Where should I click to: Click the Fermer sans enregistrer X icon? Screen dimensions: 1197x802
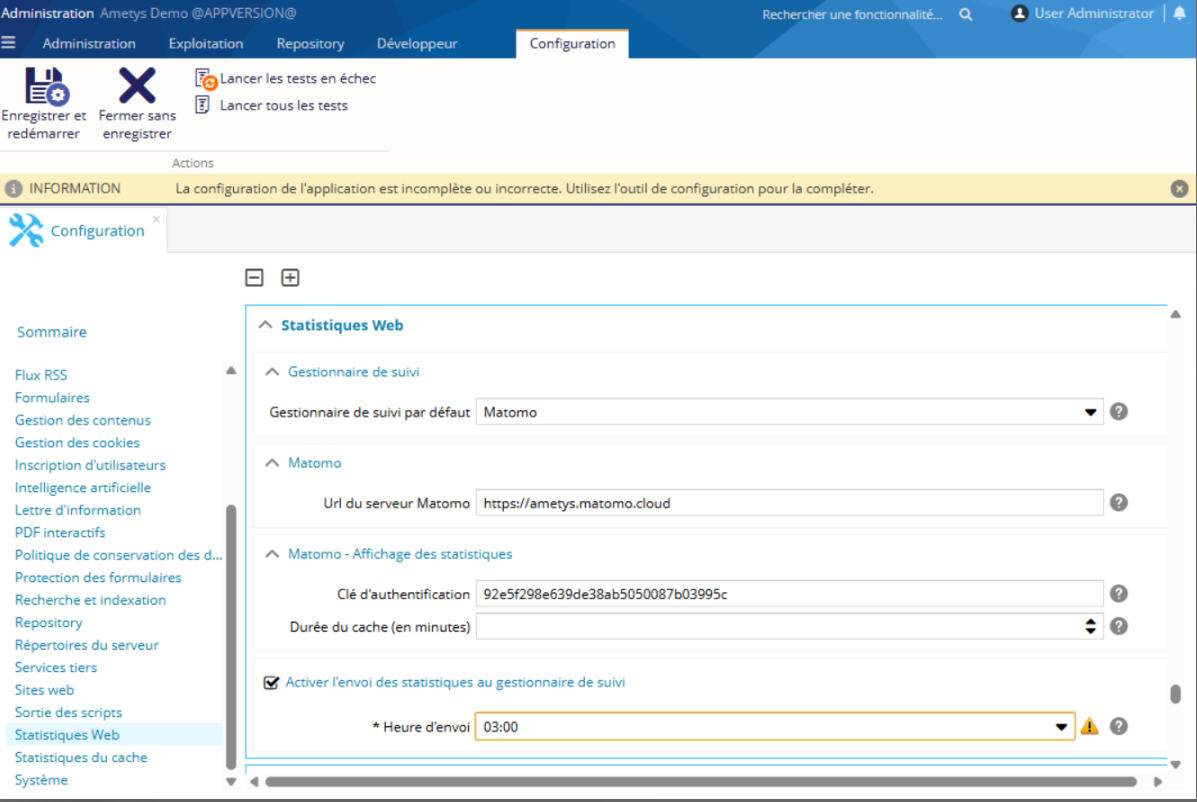click(x=136, y=87)
